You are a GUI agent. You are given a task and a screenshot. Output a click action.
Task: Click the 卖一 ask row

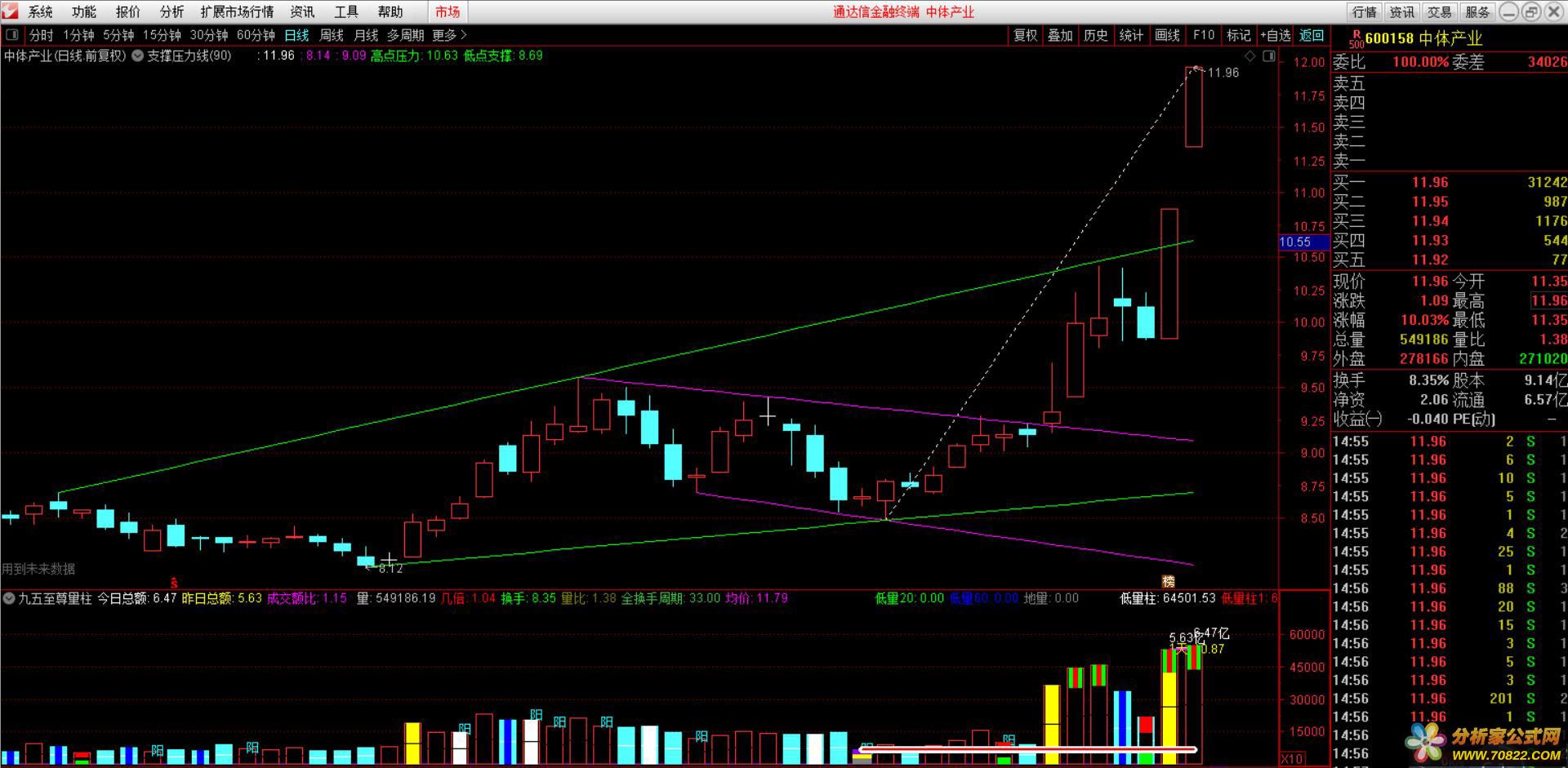pyautogui.click(x=1450, y=161)
